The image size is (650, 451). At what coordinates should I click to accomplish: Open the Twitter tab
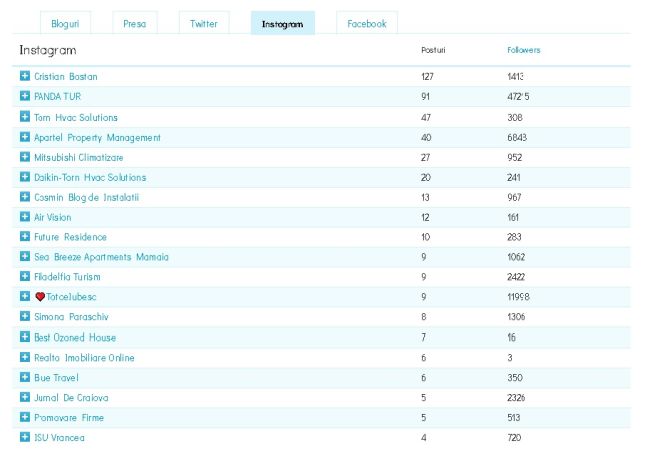coord(203,24)
